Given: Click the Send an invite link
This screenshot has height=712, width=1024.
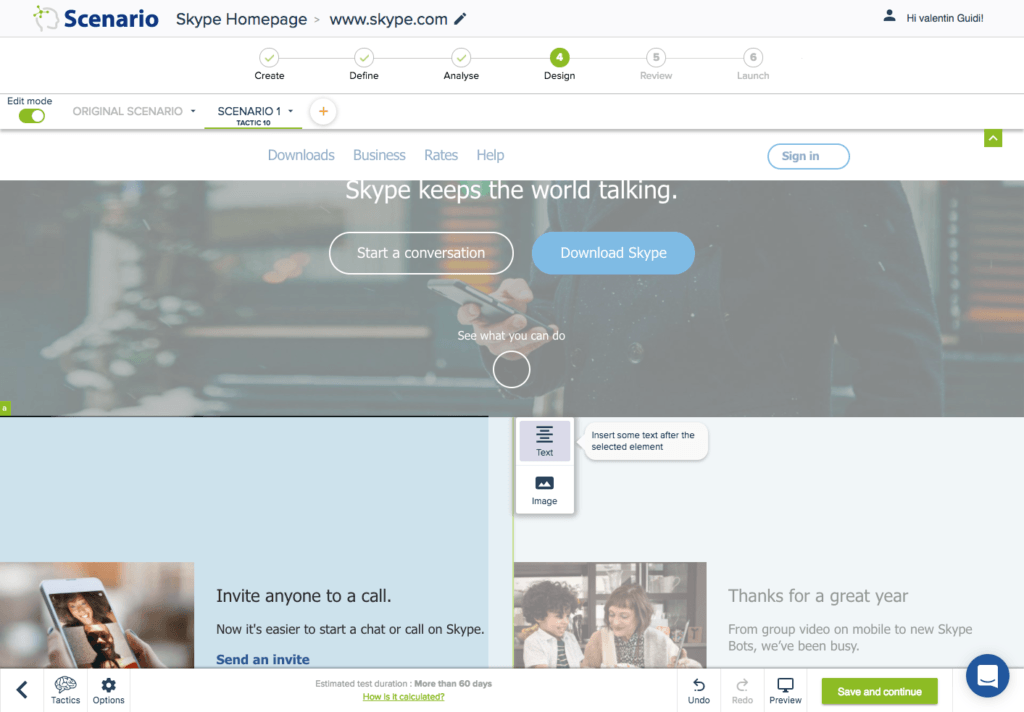Looking at the screenshot, I should pos(263,659).
